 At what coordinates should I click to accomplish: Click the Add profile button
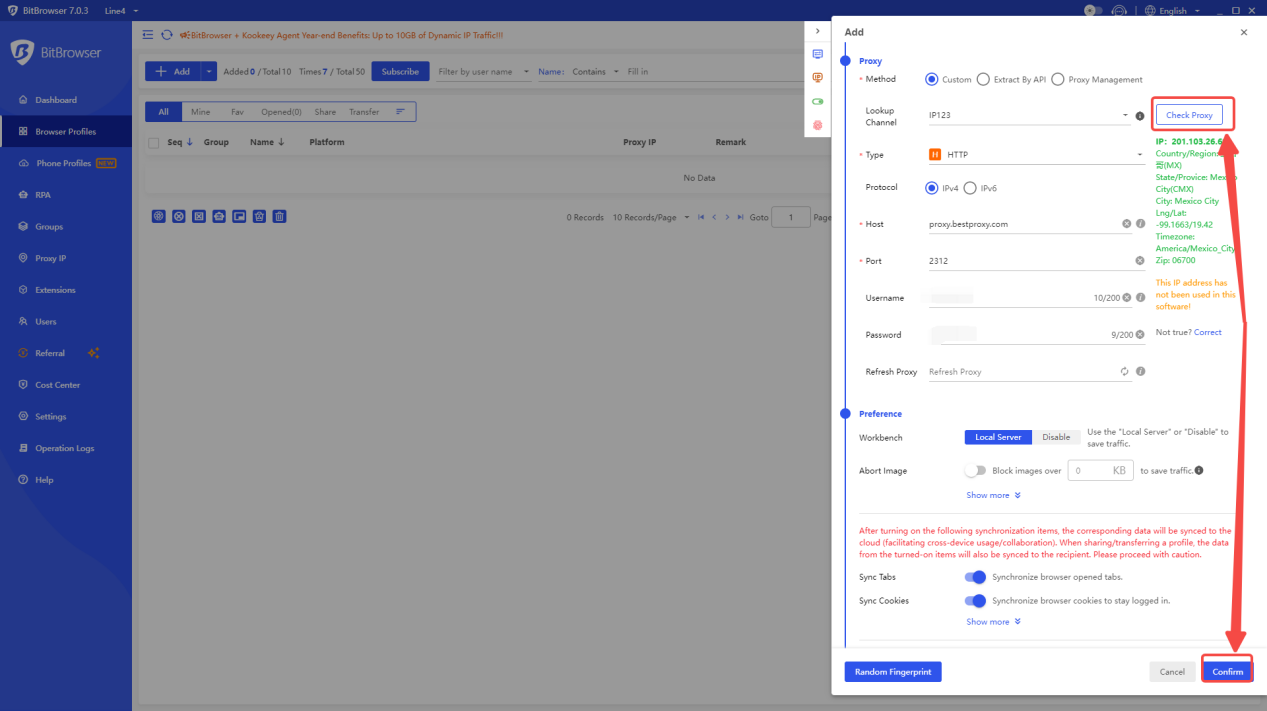pyautogui.click(x=172, y=72)
